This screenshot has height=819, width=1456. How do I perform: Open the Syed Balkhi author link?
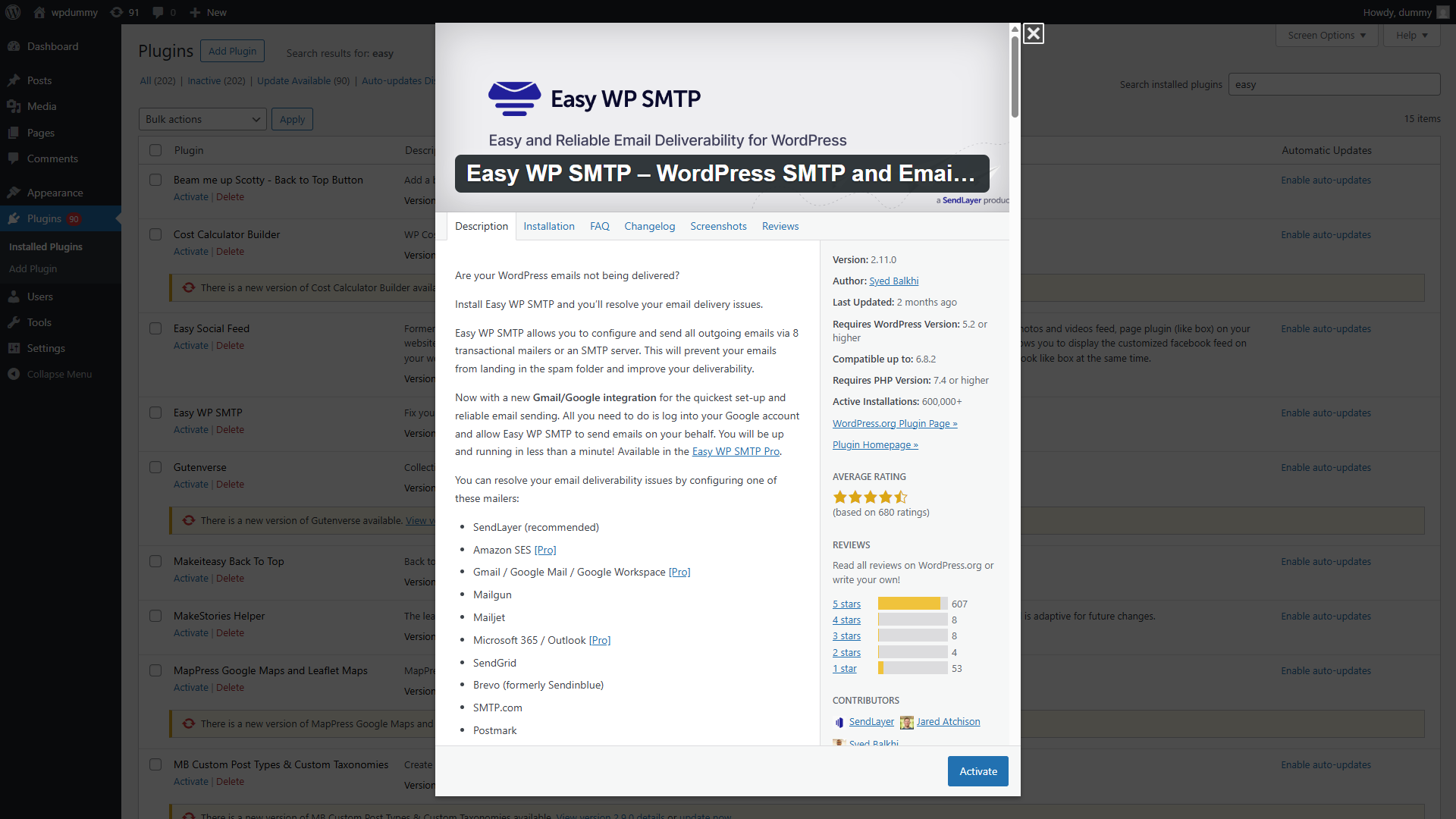coord(893,281)
